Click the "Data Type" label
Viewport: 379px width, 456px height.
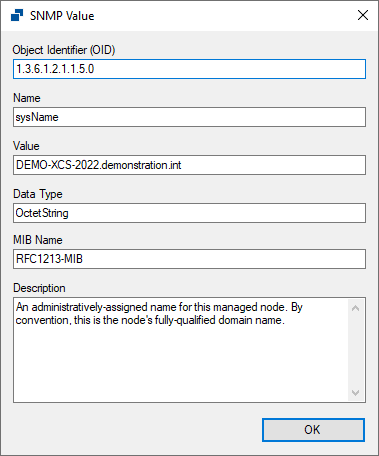pos(38,194)
